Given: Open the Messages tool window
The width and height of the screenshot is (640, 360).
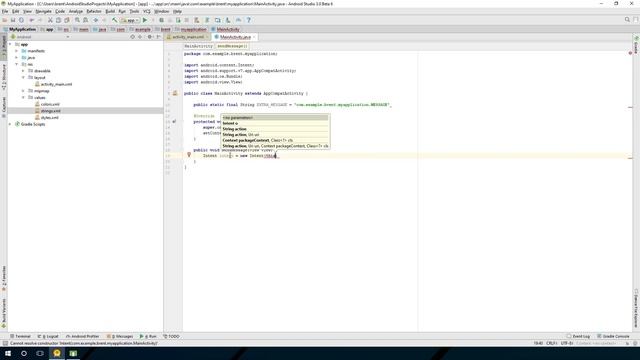Looking at the screenshot, I should tap(120, 336).
